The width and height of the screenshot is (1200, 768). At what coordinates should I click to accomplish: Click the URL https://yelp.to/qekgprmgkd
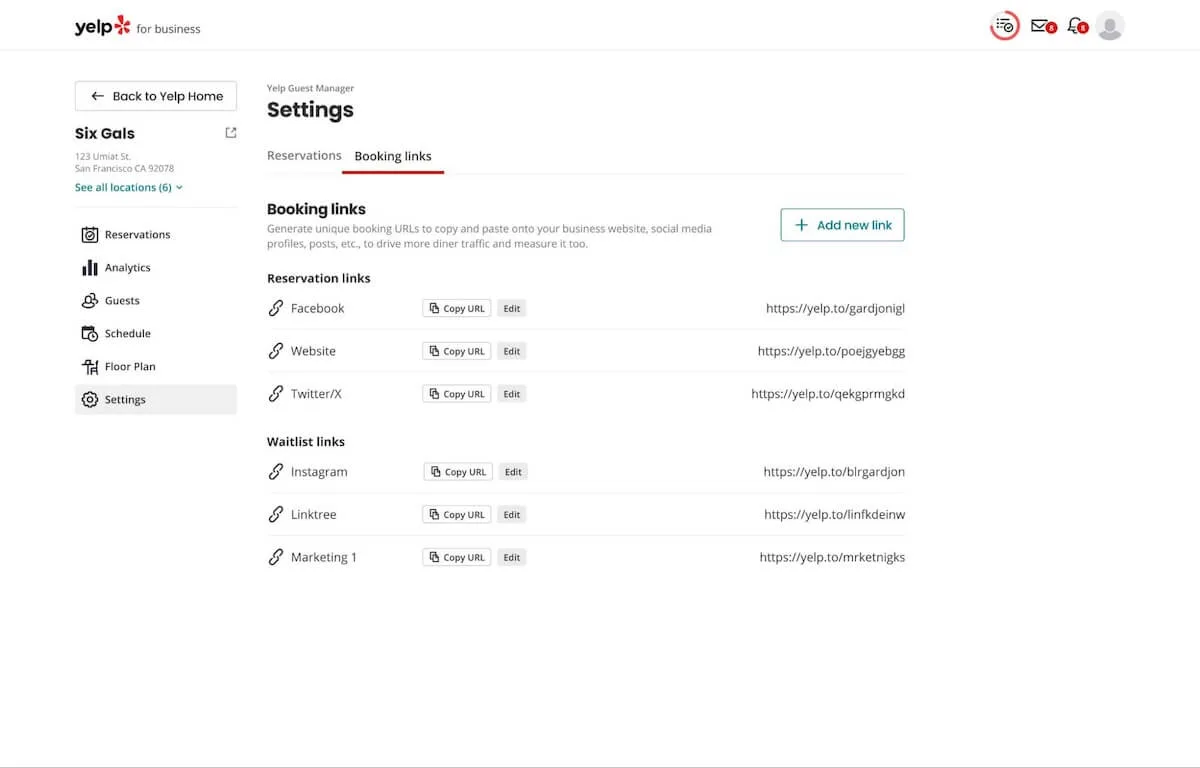pos(828,394)
